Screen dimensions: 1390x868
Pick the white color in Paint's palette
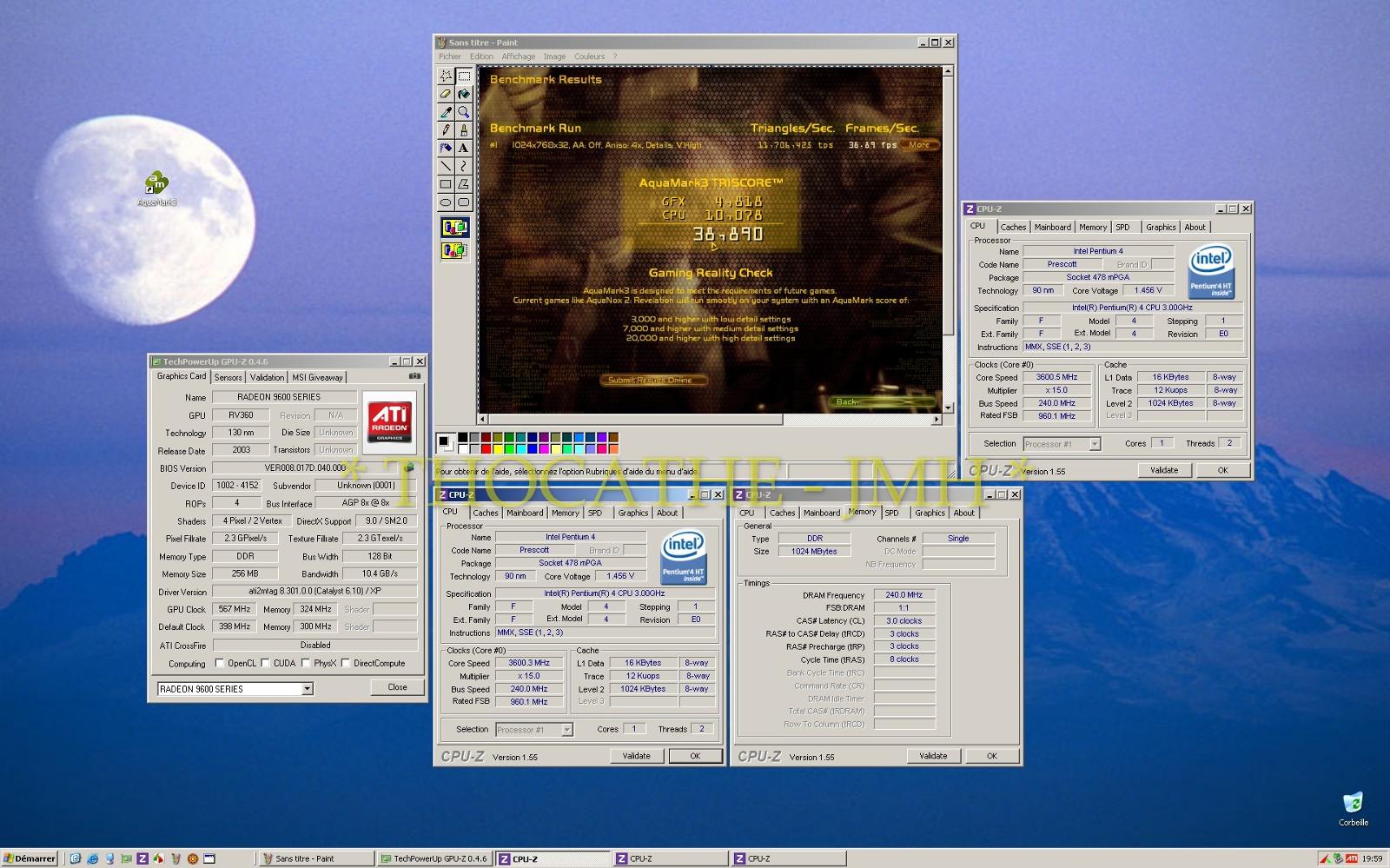click(464, 448)
